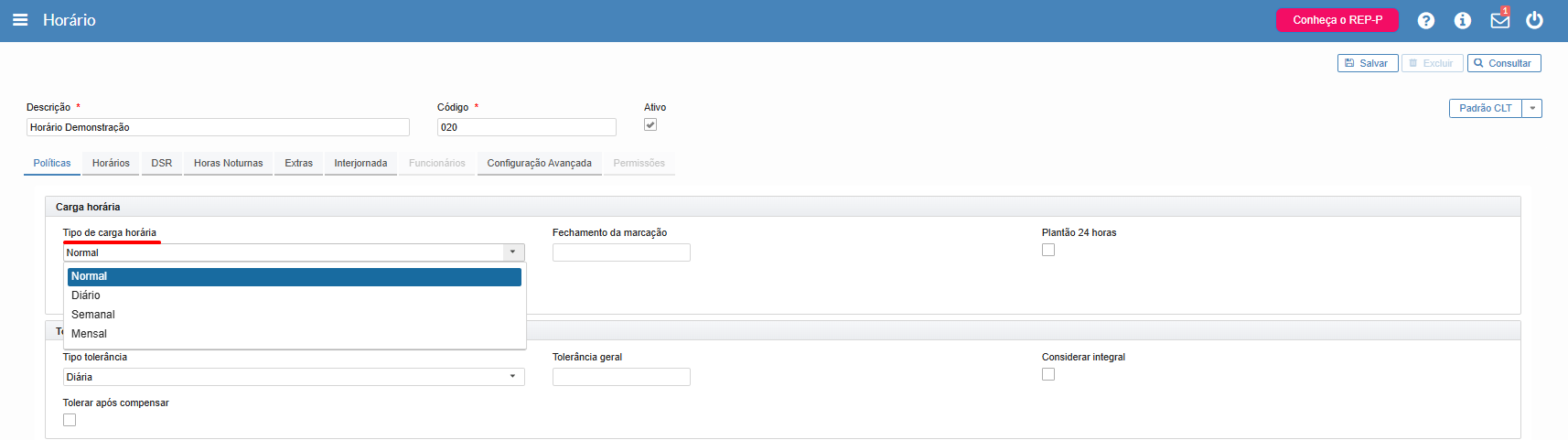Open the hamburger navigation menu
The image size is (1568, 440).
20,20
